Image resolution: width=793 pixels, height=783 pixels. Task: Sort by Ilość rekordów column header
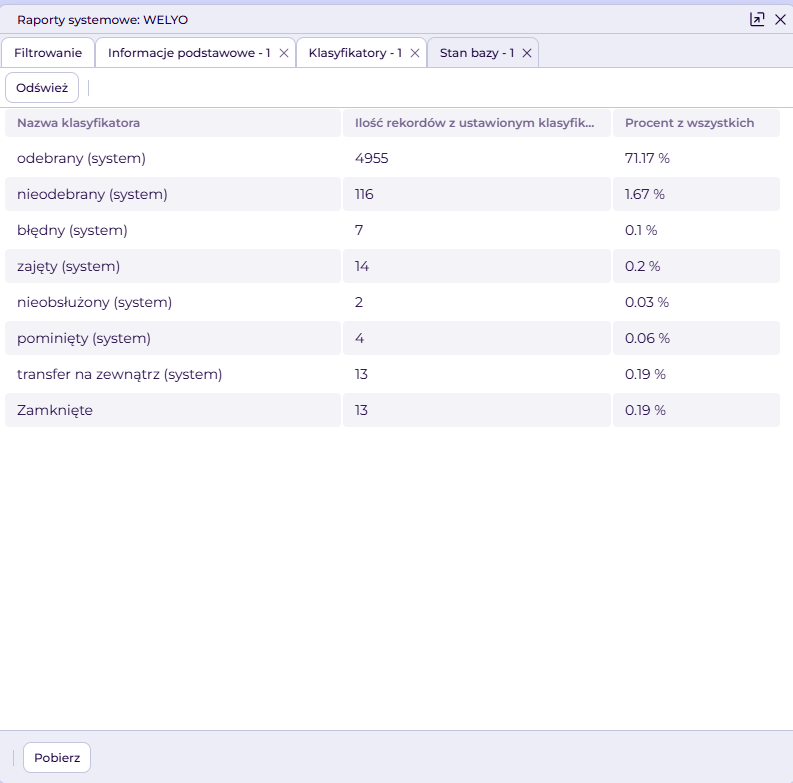(476, 123)
